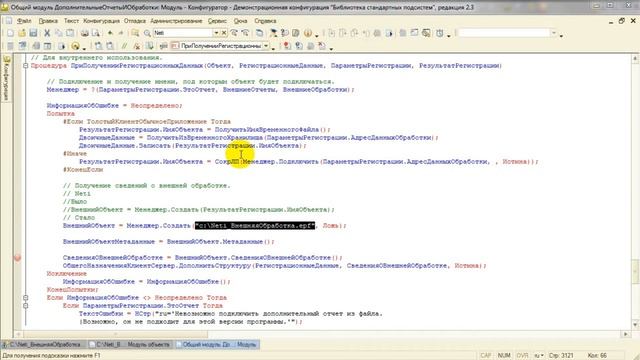
Task: Click the Исключение keyword line
Action: tap(67, 273)
